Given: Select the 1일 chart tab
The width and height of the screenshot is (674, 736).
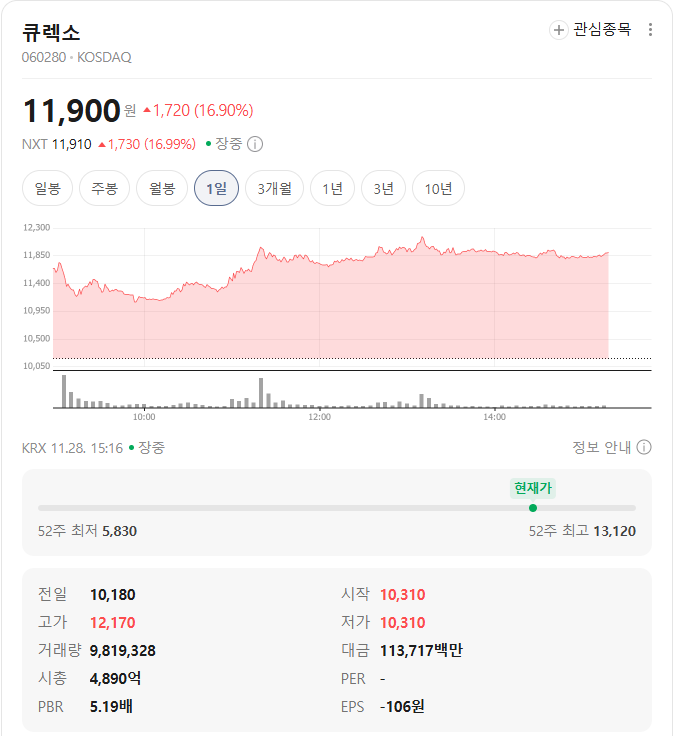Looking at the screenshot, I should (216, 188).
